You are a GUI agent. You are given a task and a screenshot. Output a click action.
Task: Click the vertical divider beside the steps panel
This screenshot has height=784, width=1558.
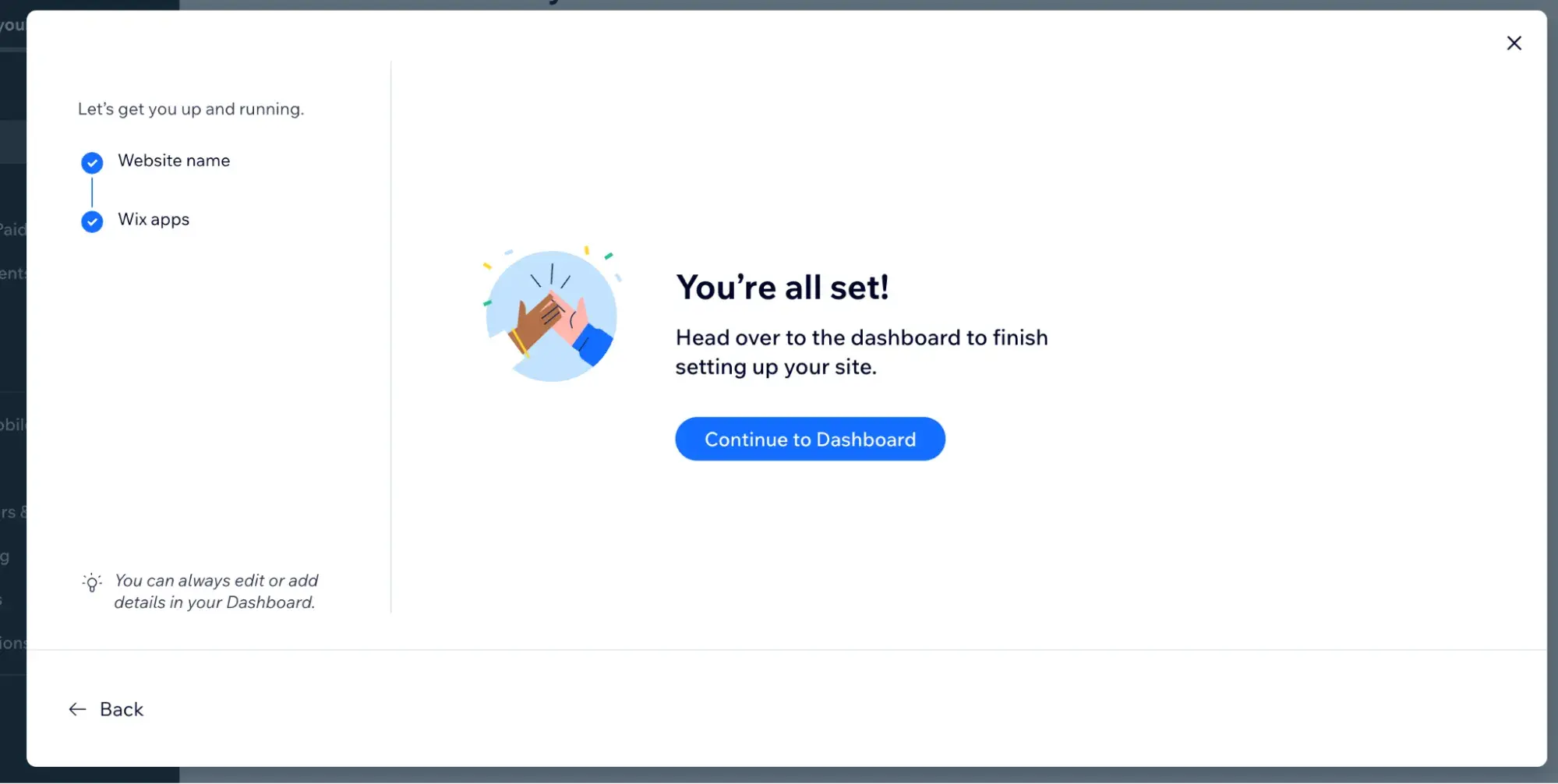pos(390,337)
